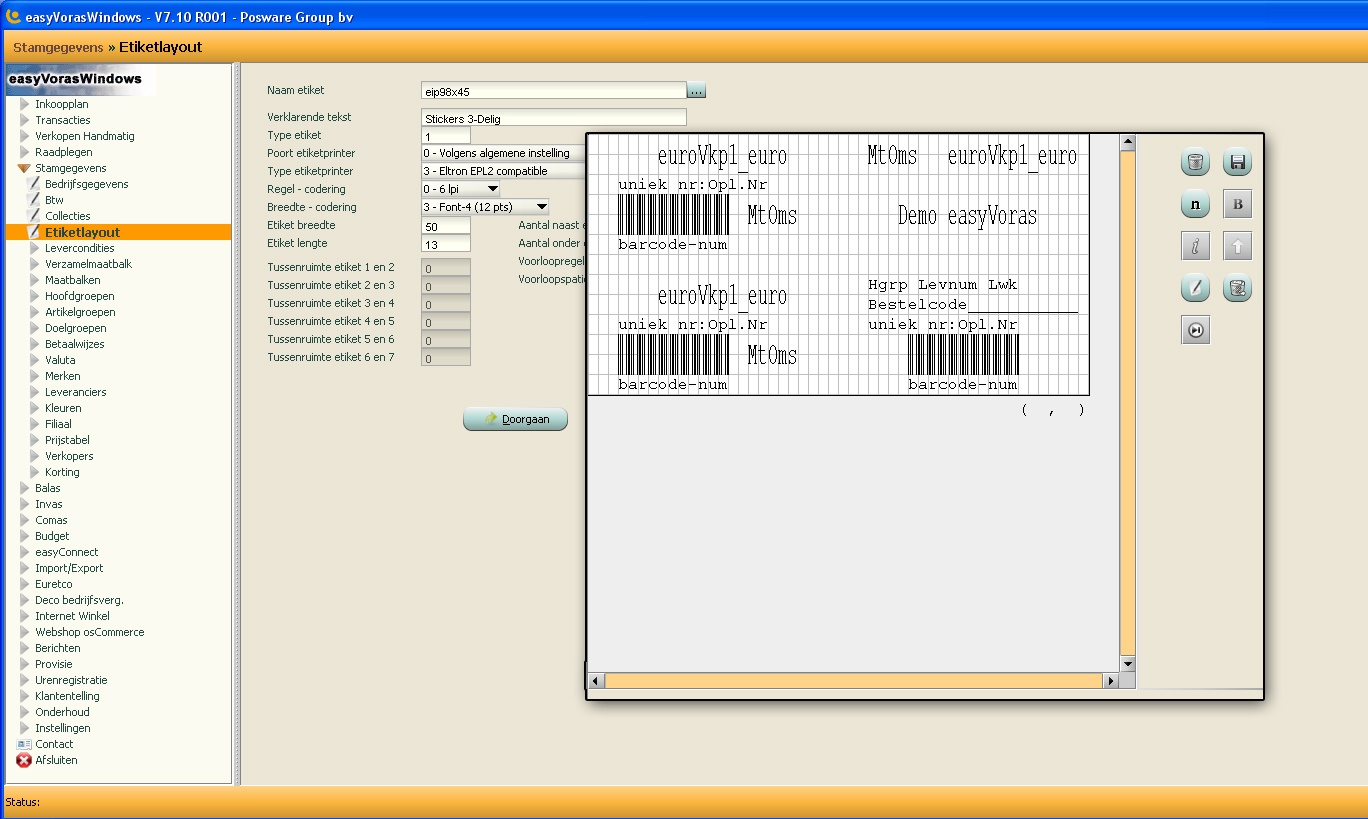Open Hoofdgroepen in the sidebar

point(79,296)
